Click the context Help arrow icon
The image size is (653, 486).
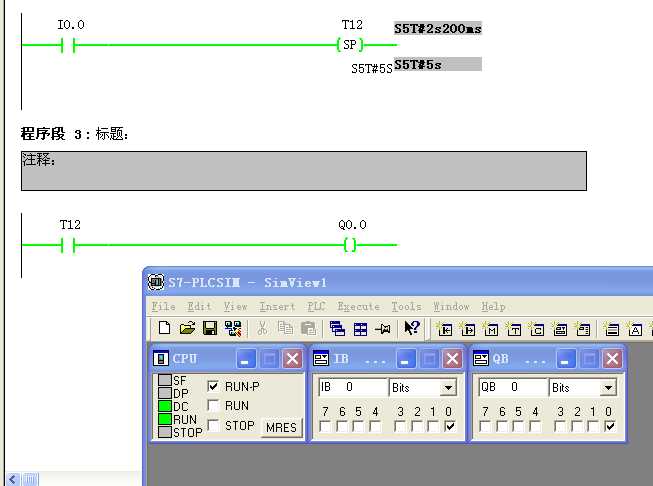pos(412,328)
